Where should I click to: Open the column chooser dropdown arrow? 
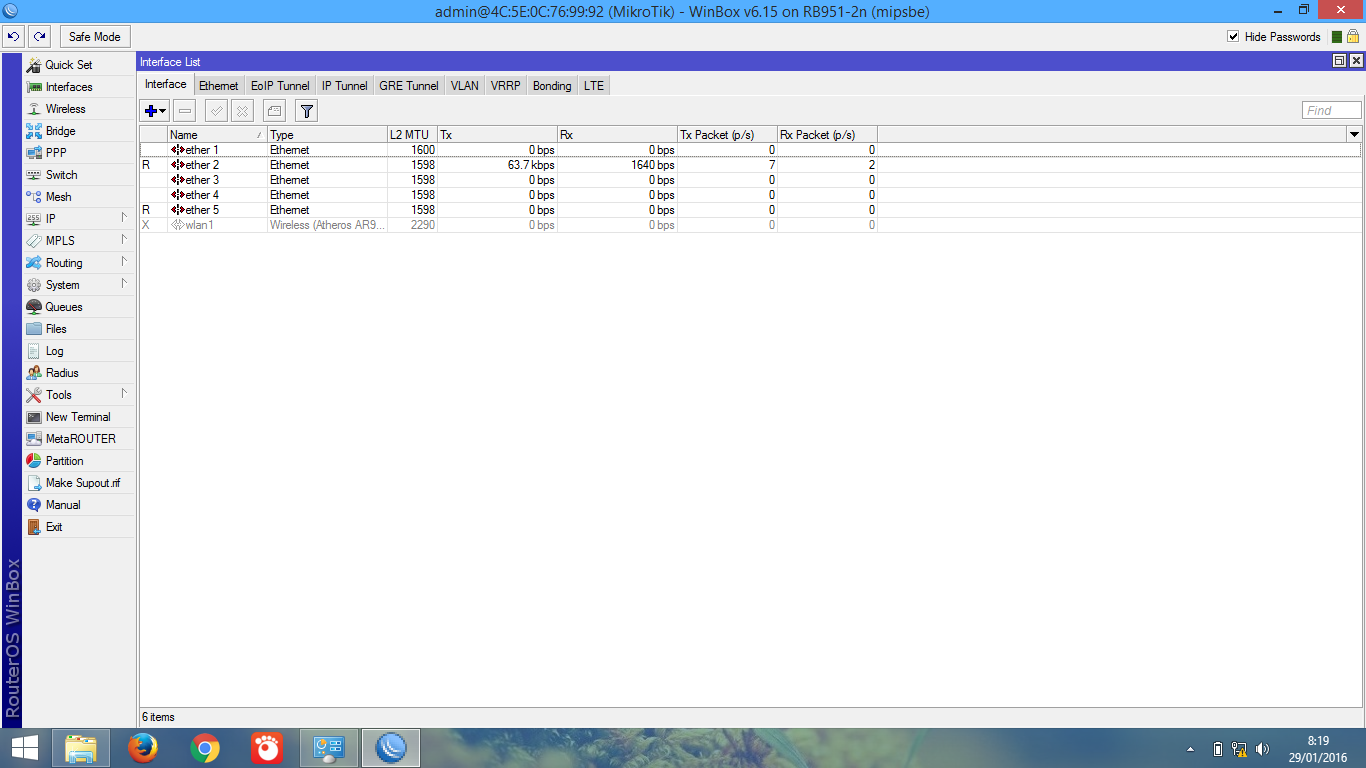[x=1354, y=134]
